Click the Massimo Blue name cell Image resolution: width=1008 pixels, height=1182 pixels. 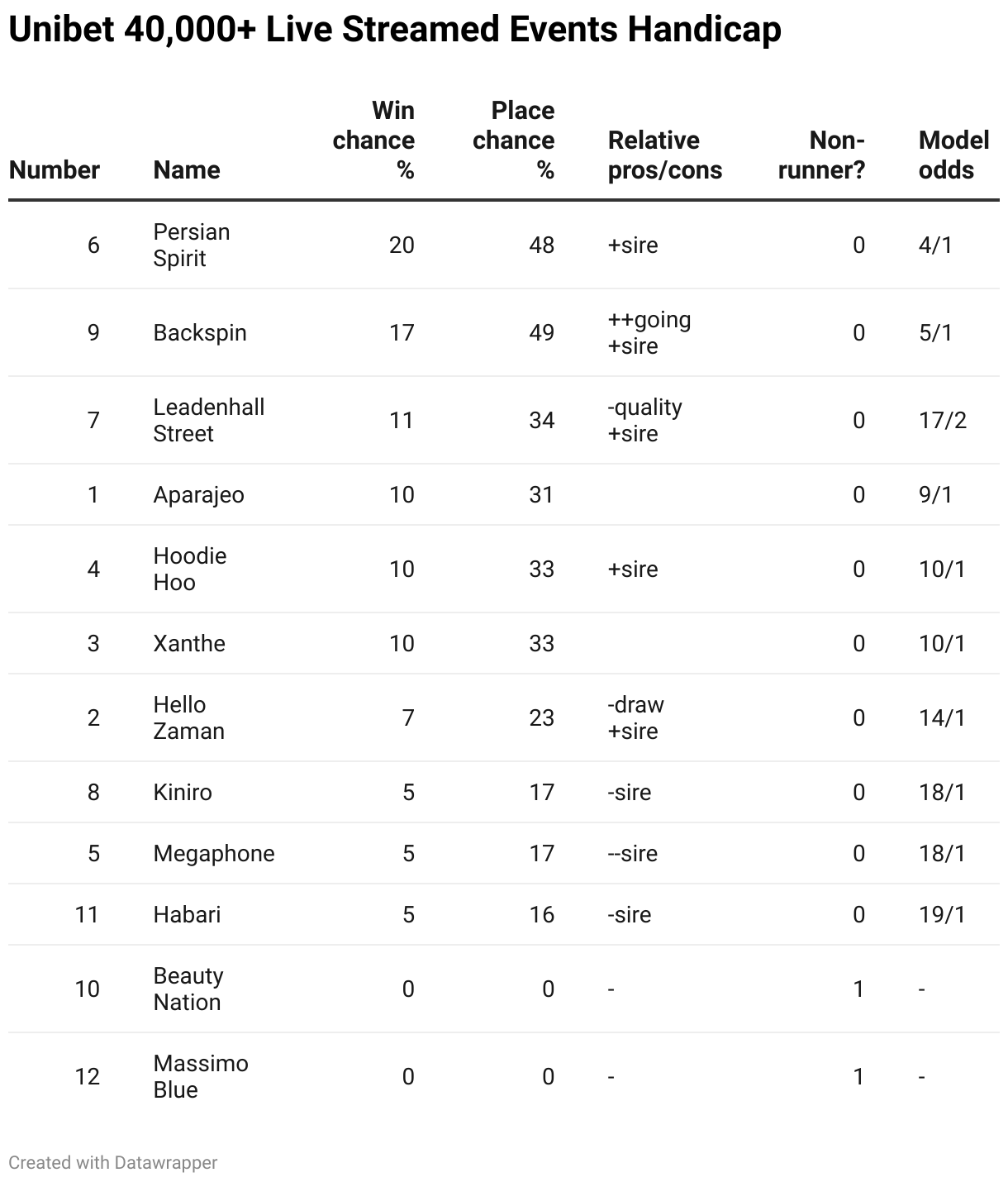click(201, 1077)
